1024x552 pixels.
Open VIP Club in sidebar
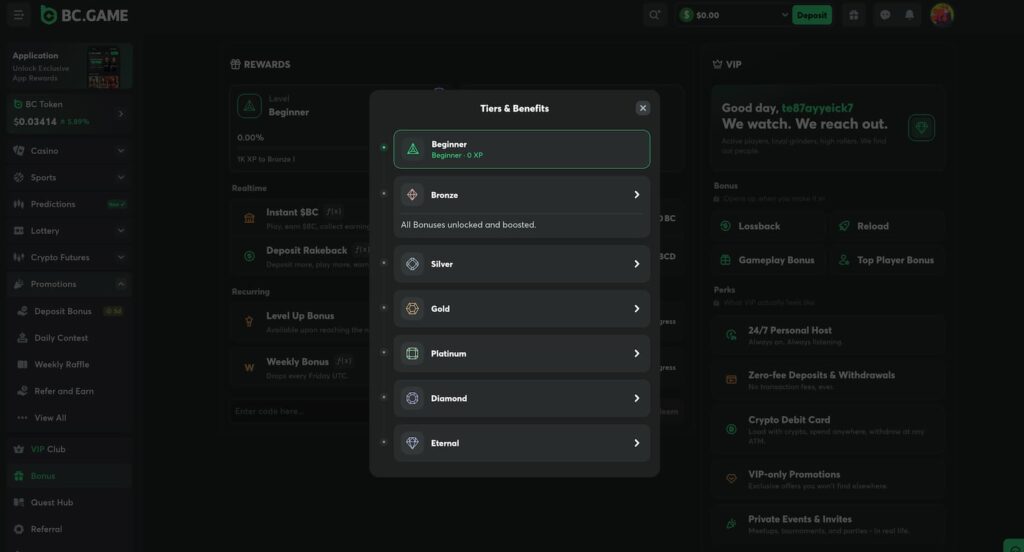tap(69, 449)
